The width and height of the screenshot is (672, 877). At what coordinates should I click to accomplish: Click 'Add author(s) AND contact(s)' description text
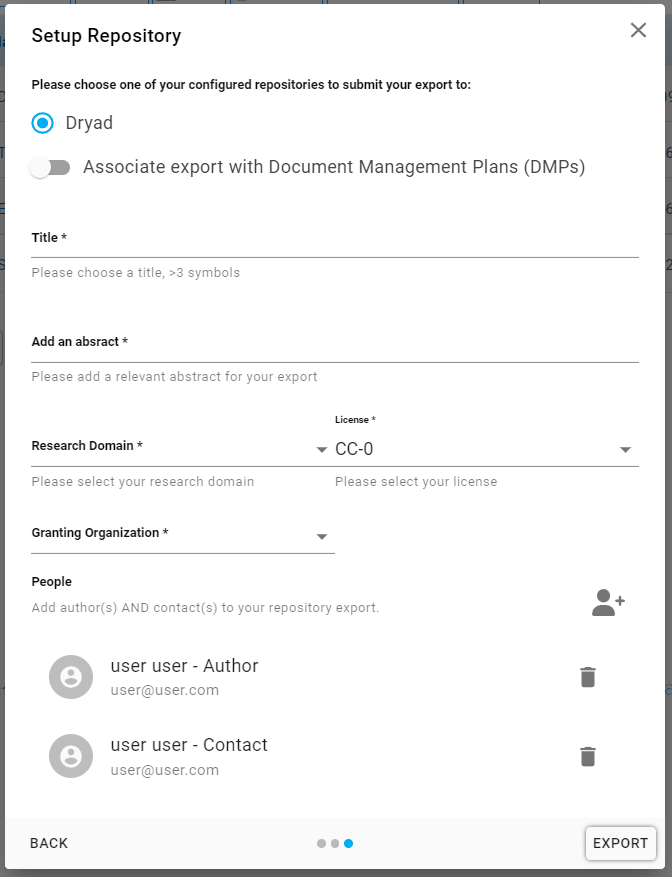[205, 608]
